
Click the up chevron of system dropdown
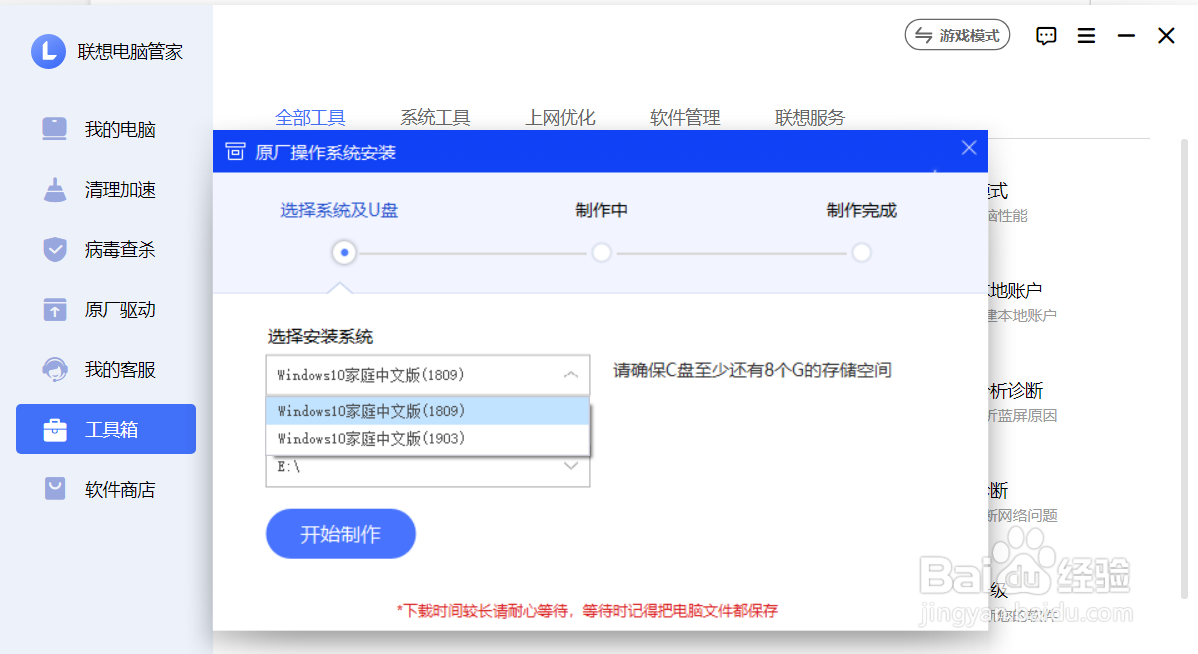click(x=571, y=374)
